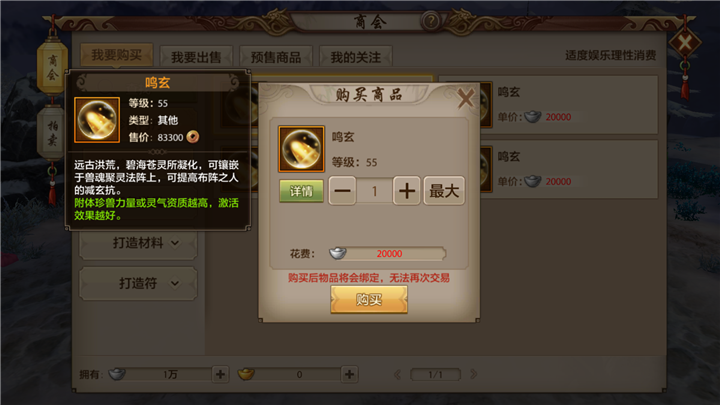Switch to the 我要出售 tab
Viewport: 720px width, 405px height.
(196, 57)
